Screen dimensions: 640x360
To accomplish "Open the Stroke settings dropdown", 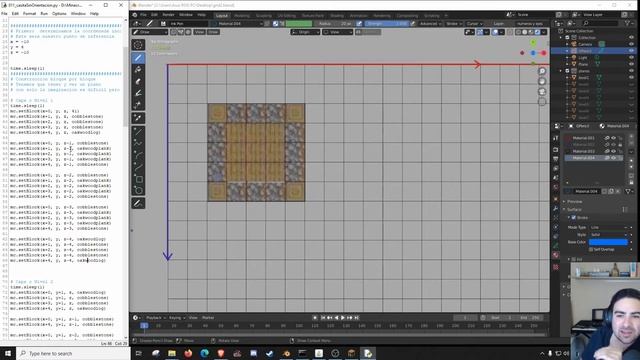I will pyautogui.click(x=453, y=24).
